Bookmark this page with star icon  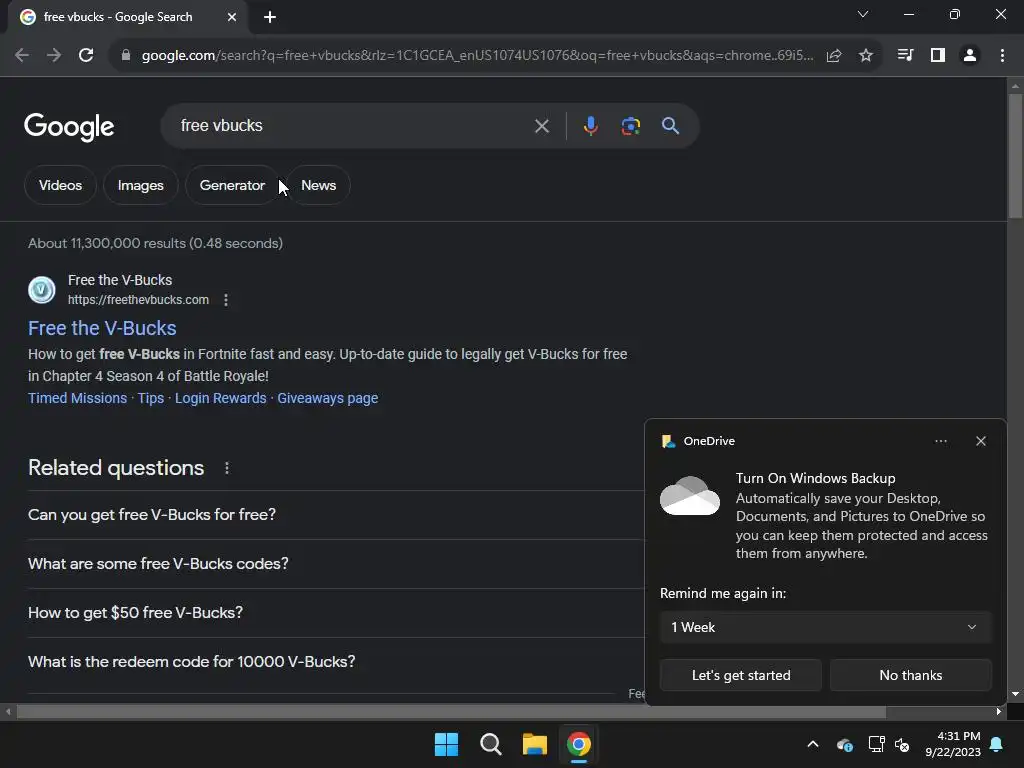[866, 56]
